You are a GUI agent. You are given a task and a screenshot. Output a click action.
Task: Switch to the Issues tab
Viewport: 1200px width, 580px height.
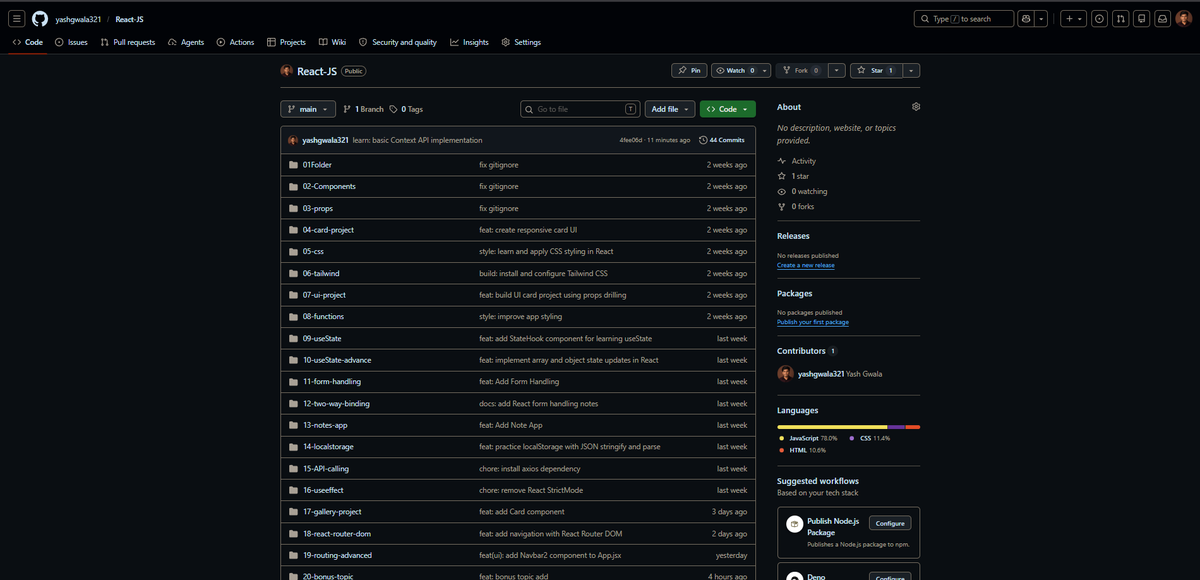pyautogui.click(x=71, y=42)
